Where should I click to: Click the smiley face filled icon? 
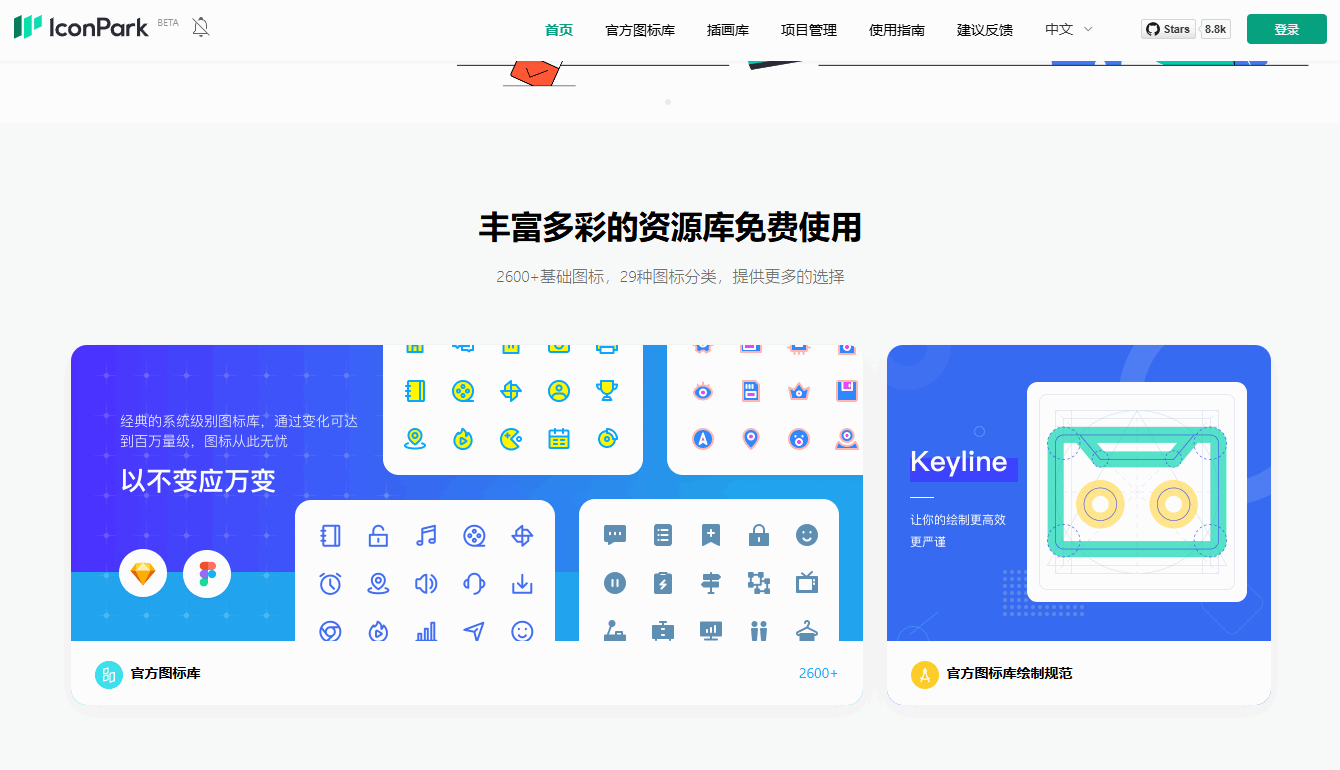(x=806, y=535)
